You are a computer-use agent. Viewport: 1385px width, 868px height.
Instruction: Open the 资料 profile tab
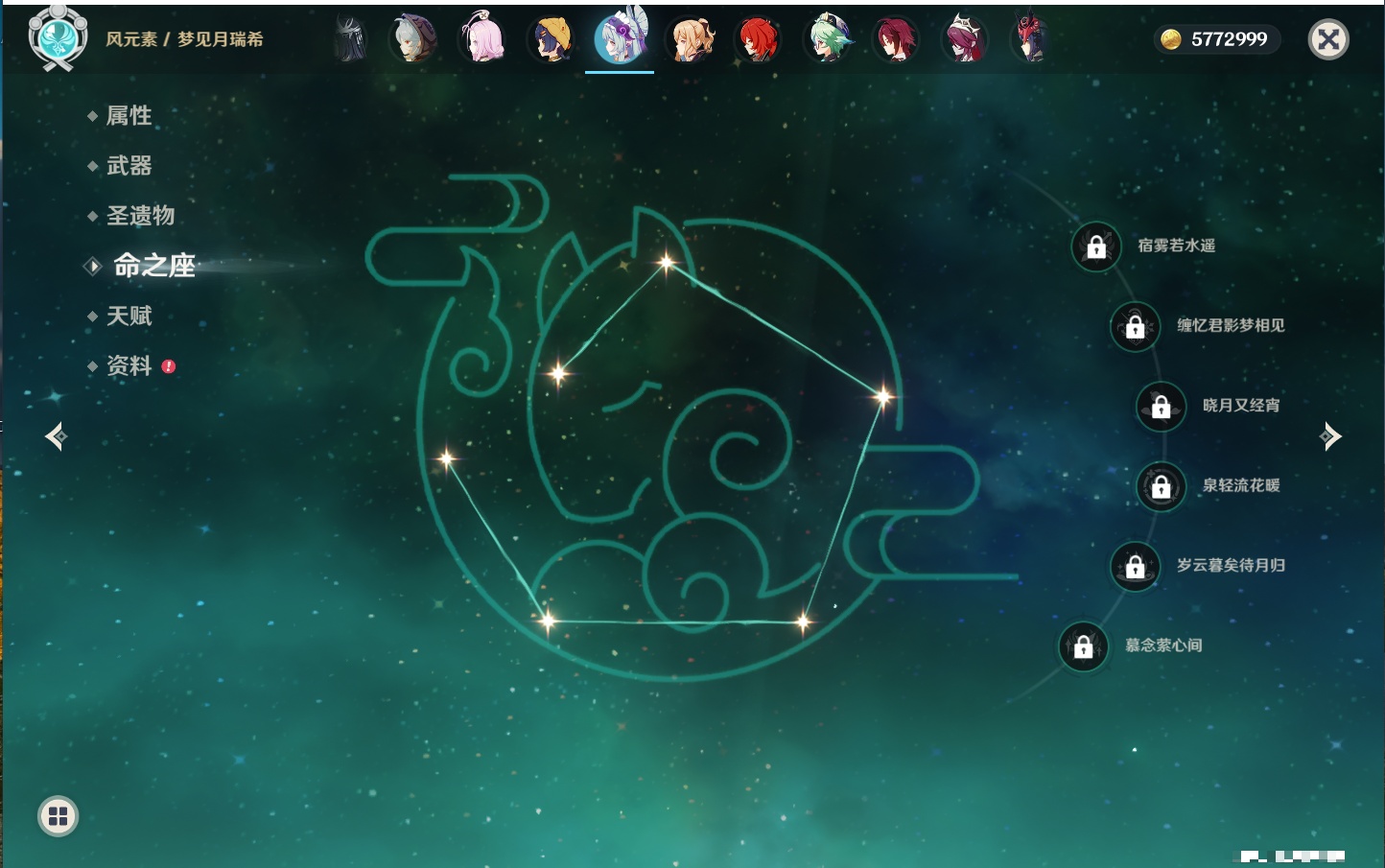click(129, 365)
